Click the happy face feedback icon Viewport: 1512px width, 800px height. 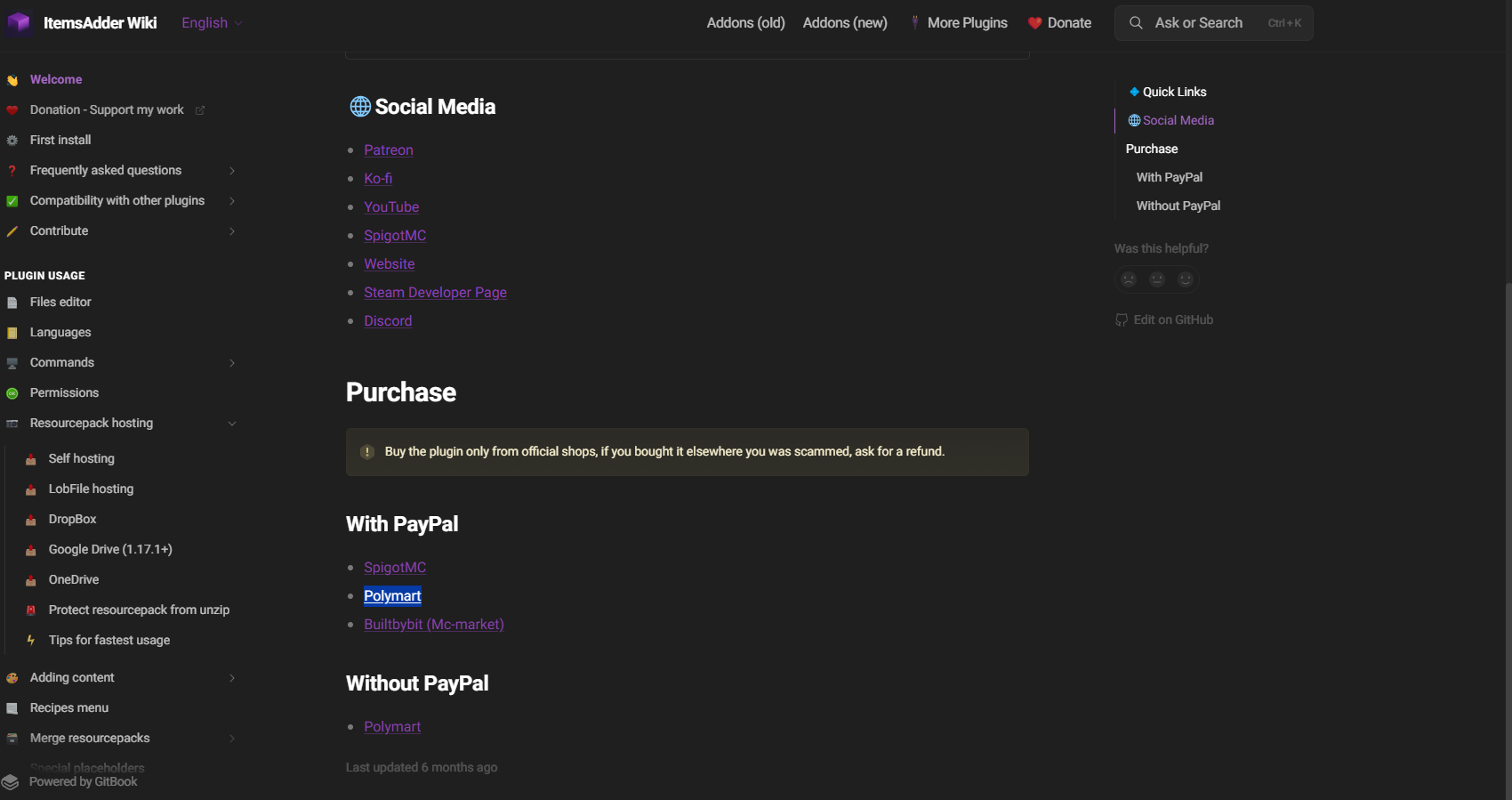pos(1186,279)
